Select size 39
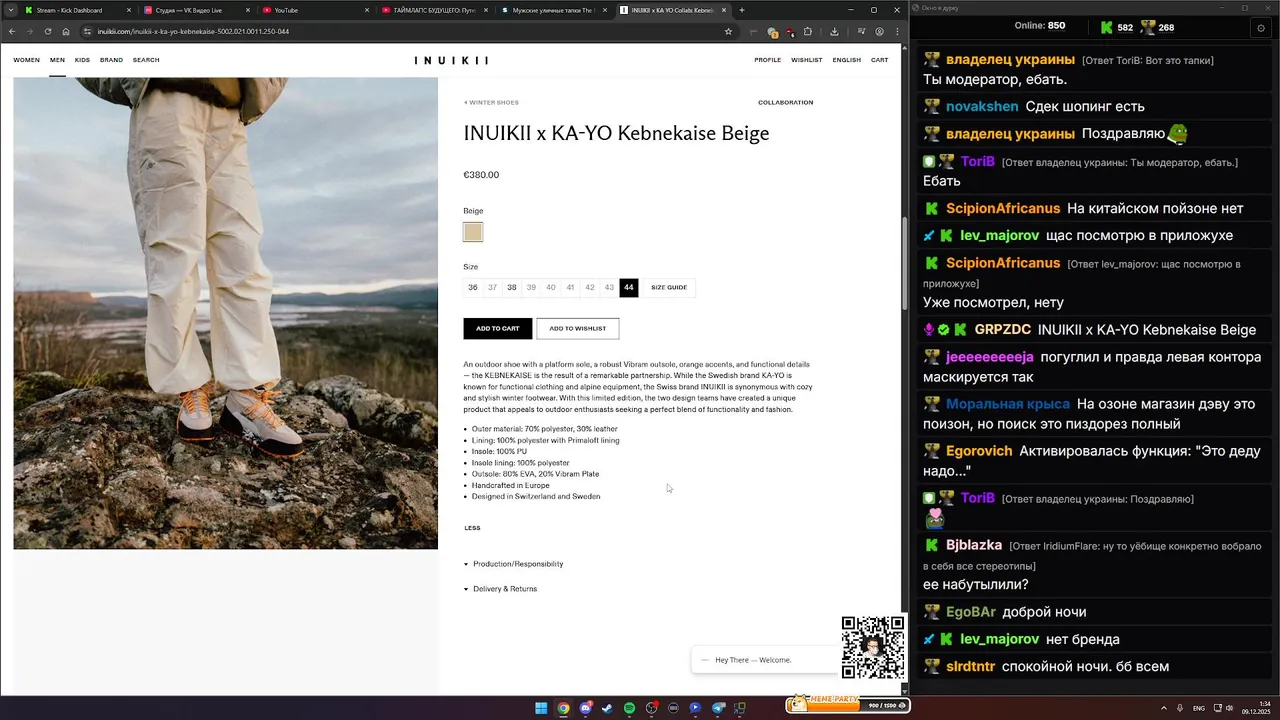This screenshot has width=1280, height=720. click(531, 287)
